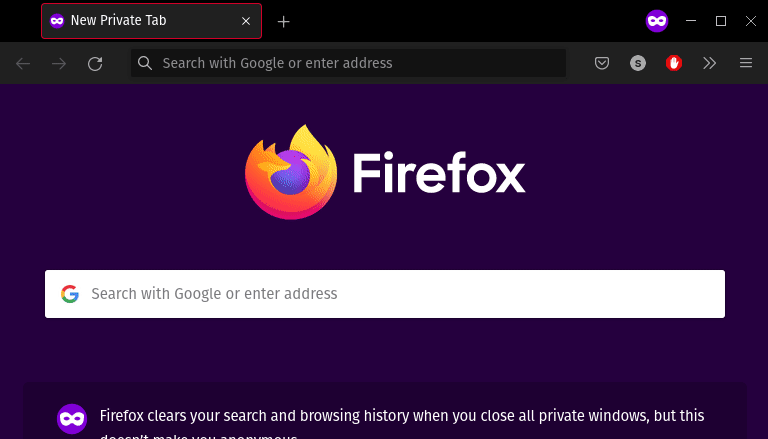Close the New Private Tab
This screenshot has width=768, height=439.
coord(246,21)
